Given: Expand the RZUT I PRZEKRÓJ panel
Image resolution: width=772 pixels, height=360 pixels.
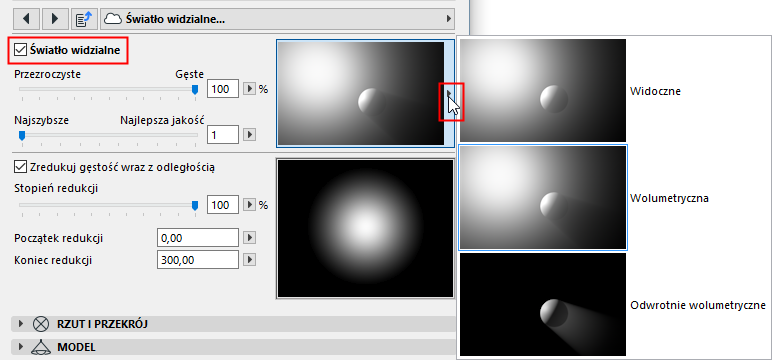Looking at the screenshot, I should [x=21, y=324].
